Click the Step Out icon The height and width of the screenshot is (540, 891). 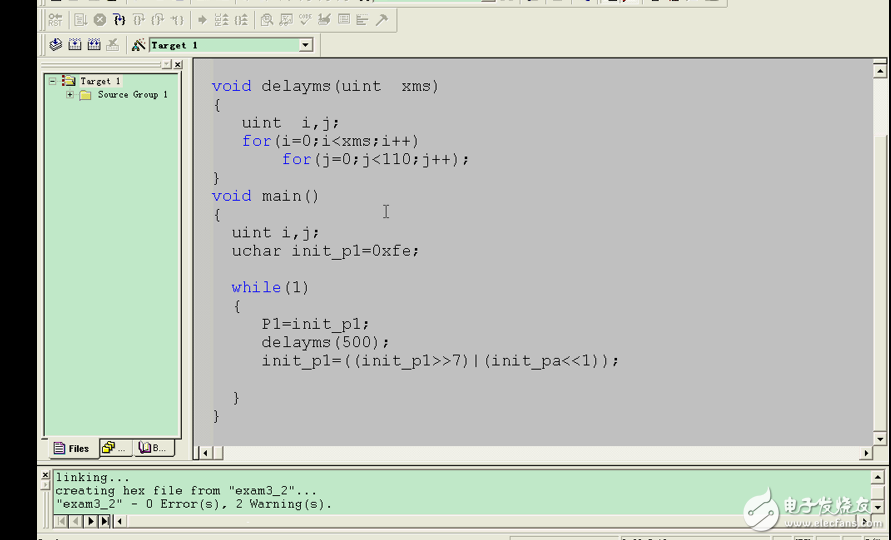(x=157, y=20)
